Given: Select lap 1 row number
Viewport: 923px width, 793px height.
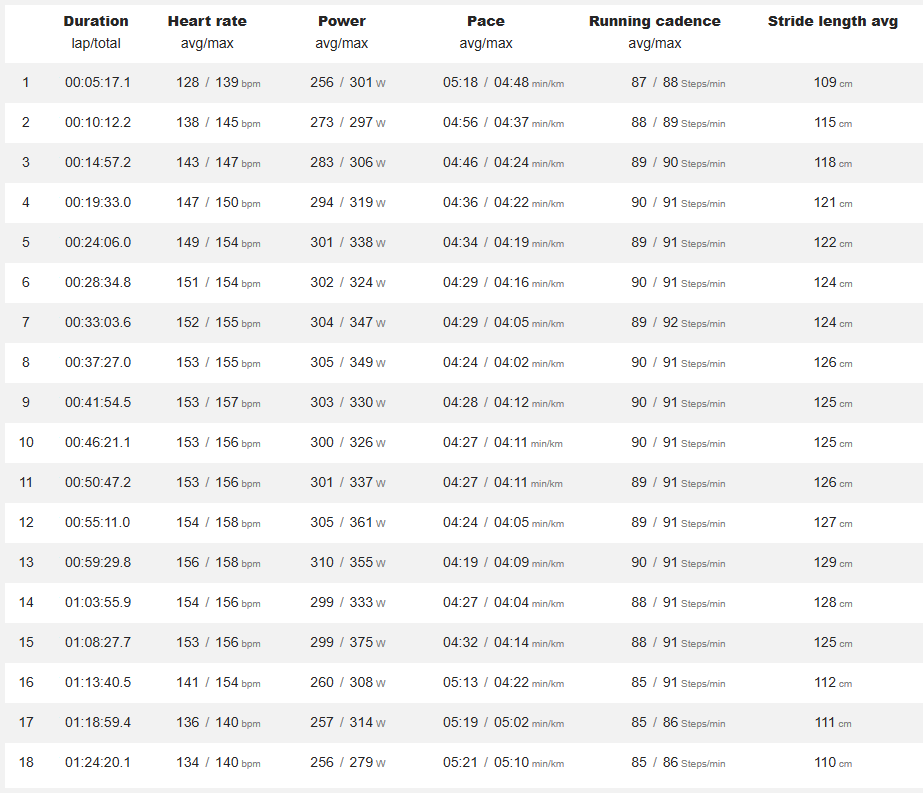Looking at the screenshot, I should [x=25, y=82].
